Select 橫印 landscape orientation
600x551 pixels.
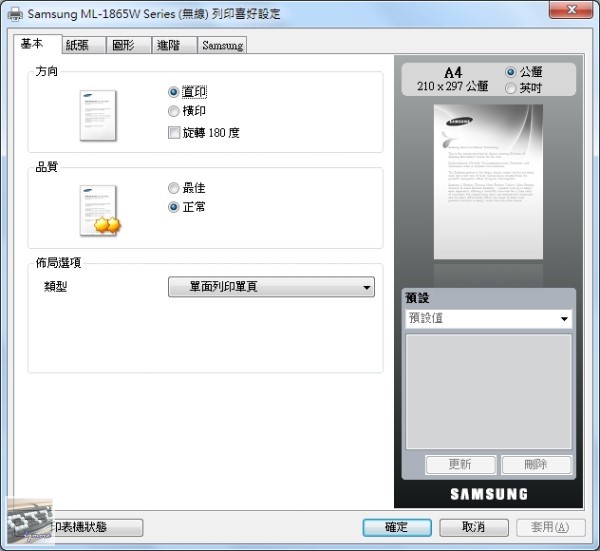click(187, 111)
